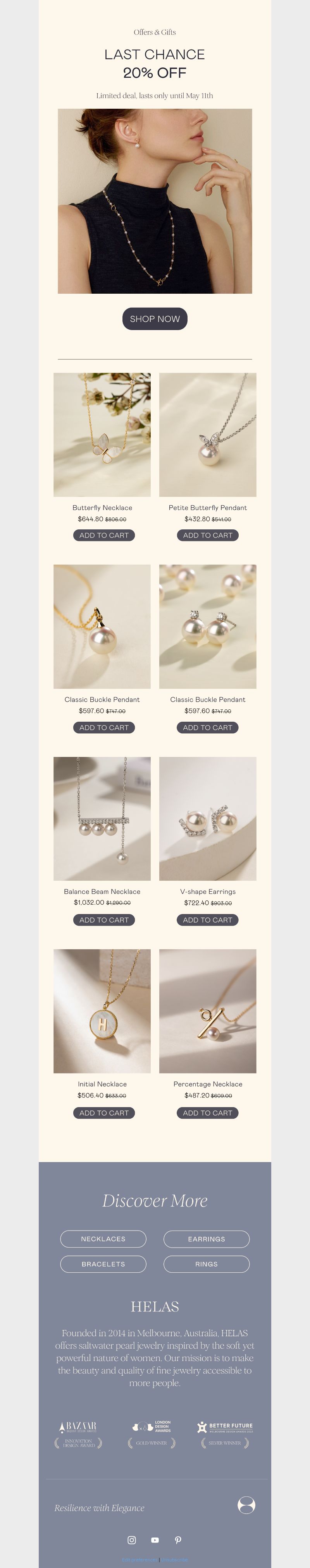Viewport: 310px width, 1568px height.
Task: Add the Butterfly Necklace to cart
Action: pos(104,535)
